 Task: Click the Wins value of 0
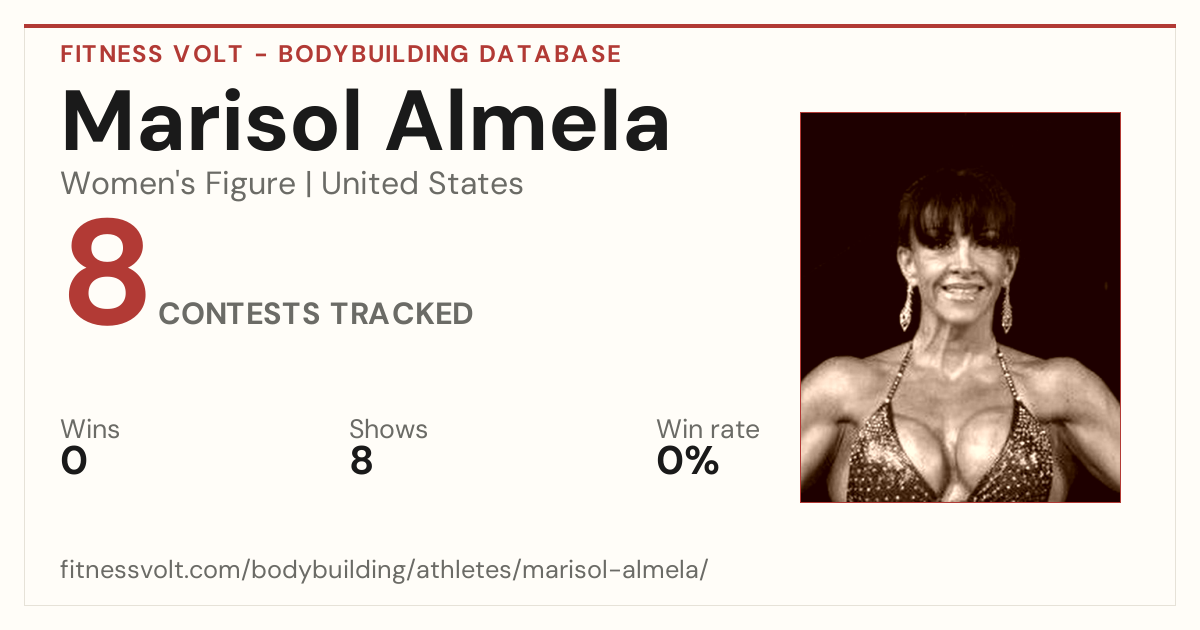click(74, 461)
